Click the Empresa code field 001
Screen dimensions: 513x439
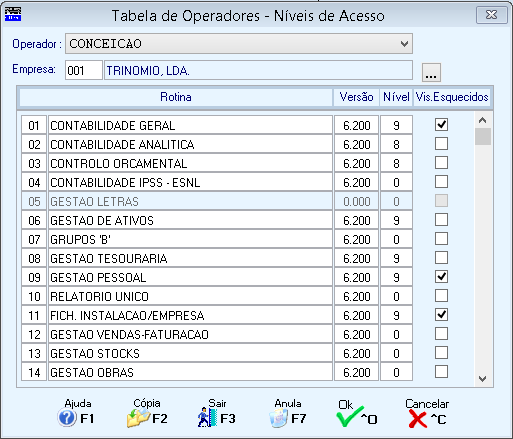(x=84, y=70)
